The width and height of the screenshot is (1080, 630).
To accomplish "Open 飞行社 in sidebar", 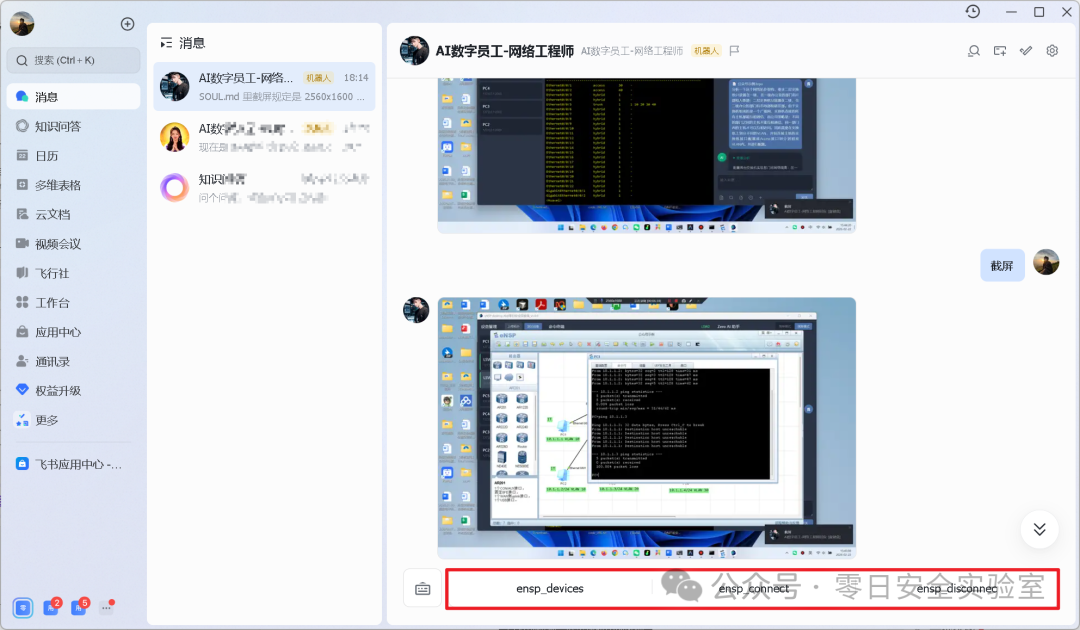I will coord(74,273).
